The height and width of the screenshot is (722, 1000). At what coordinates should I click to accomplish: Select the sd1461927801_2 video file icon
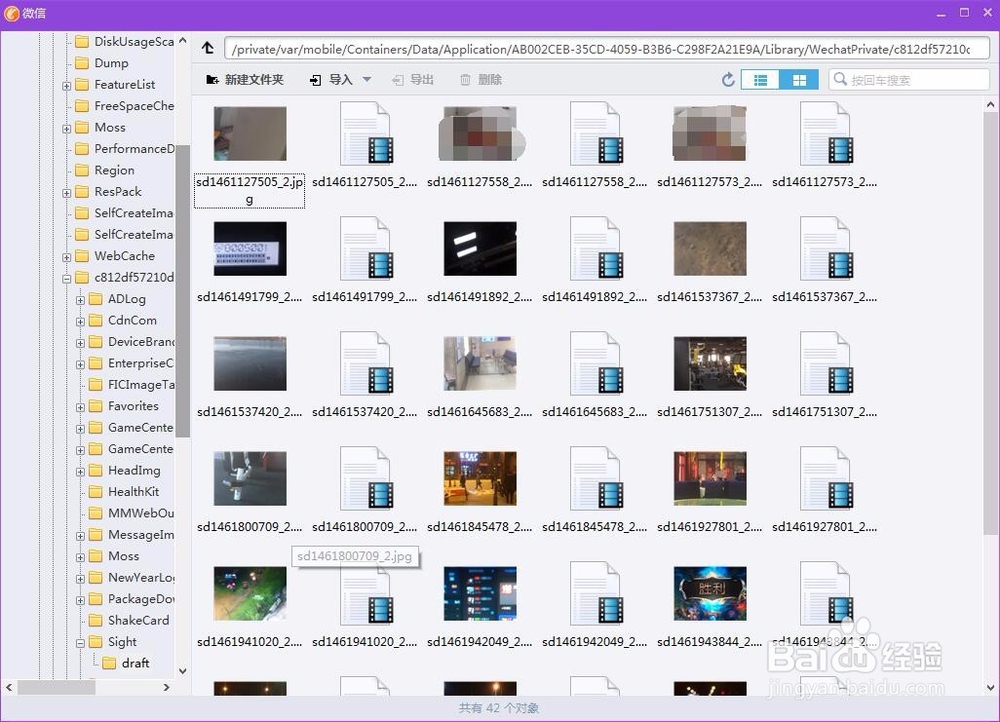click(825, 478)
